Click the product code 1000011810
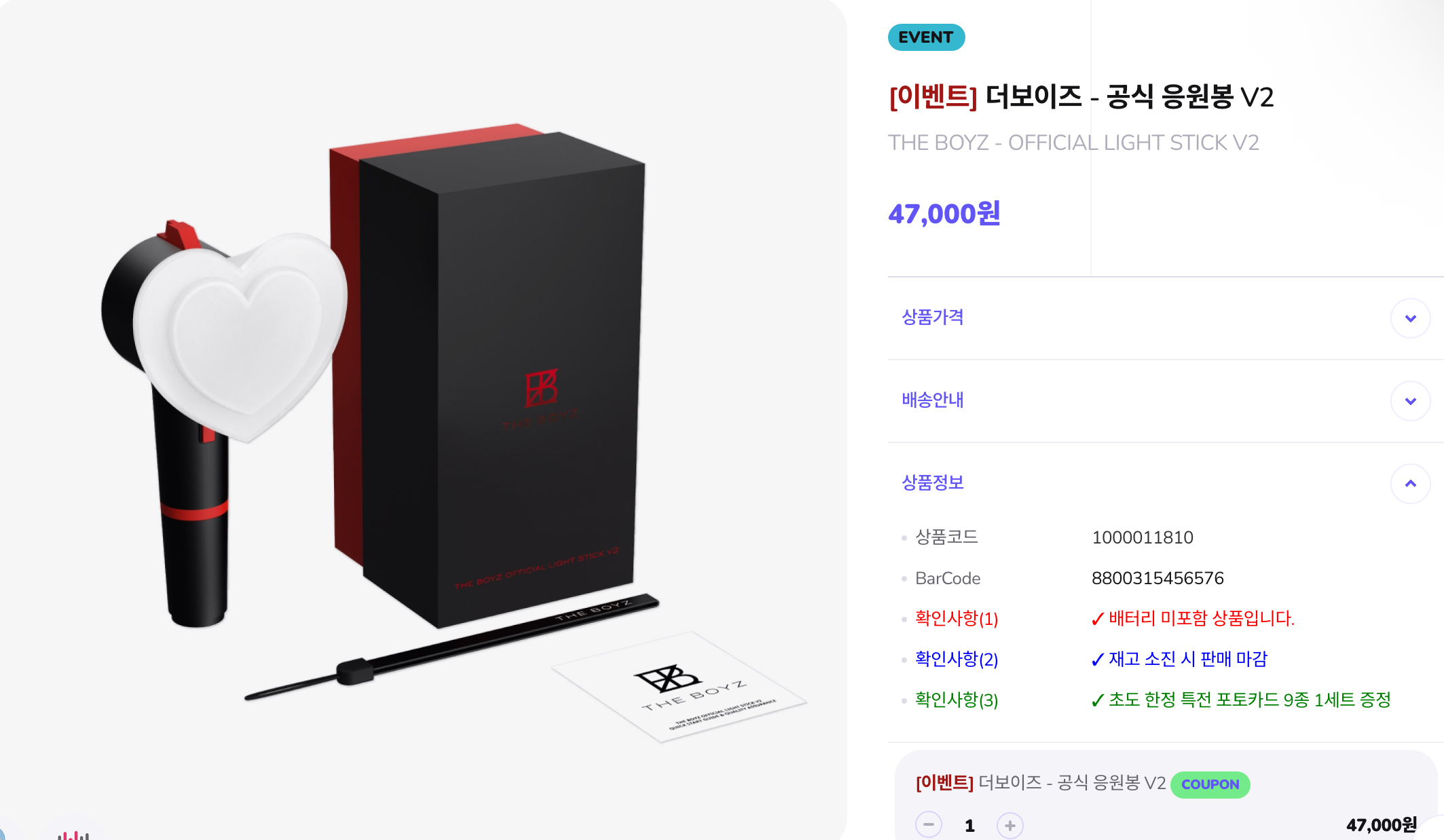 pyautogui.click(x=1143, y=537)
